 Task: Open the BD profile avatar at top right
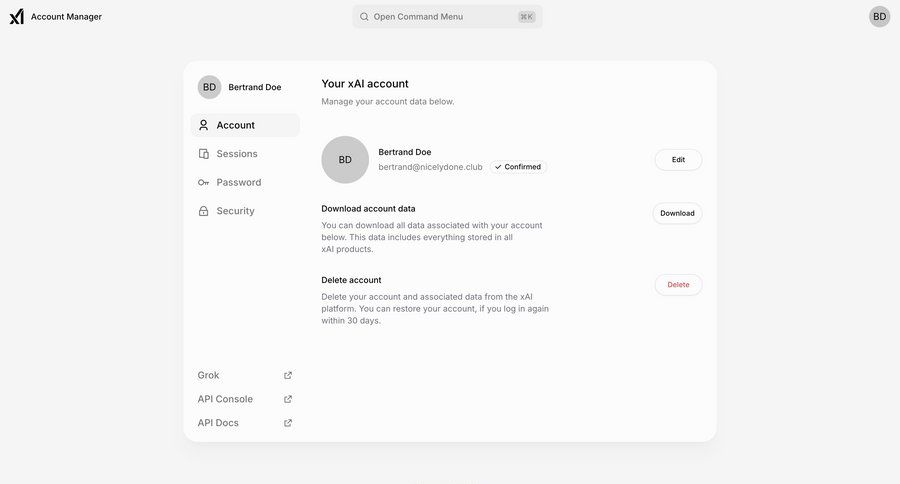point(879,17)
